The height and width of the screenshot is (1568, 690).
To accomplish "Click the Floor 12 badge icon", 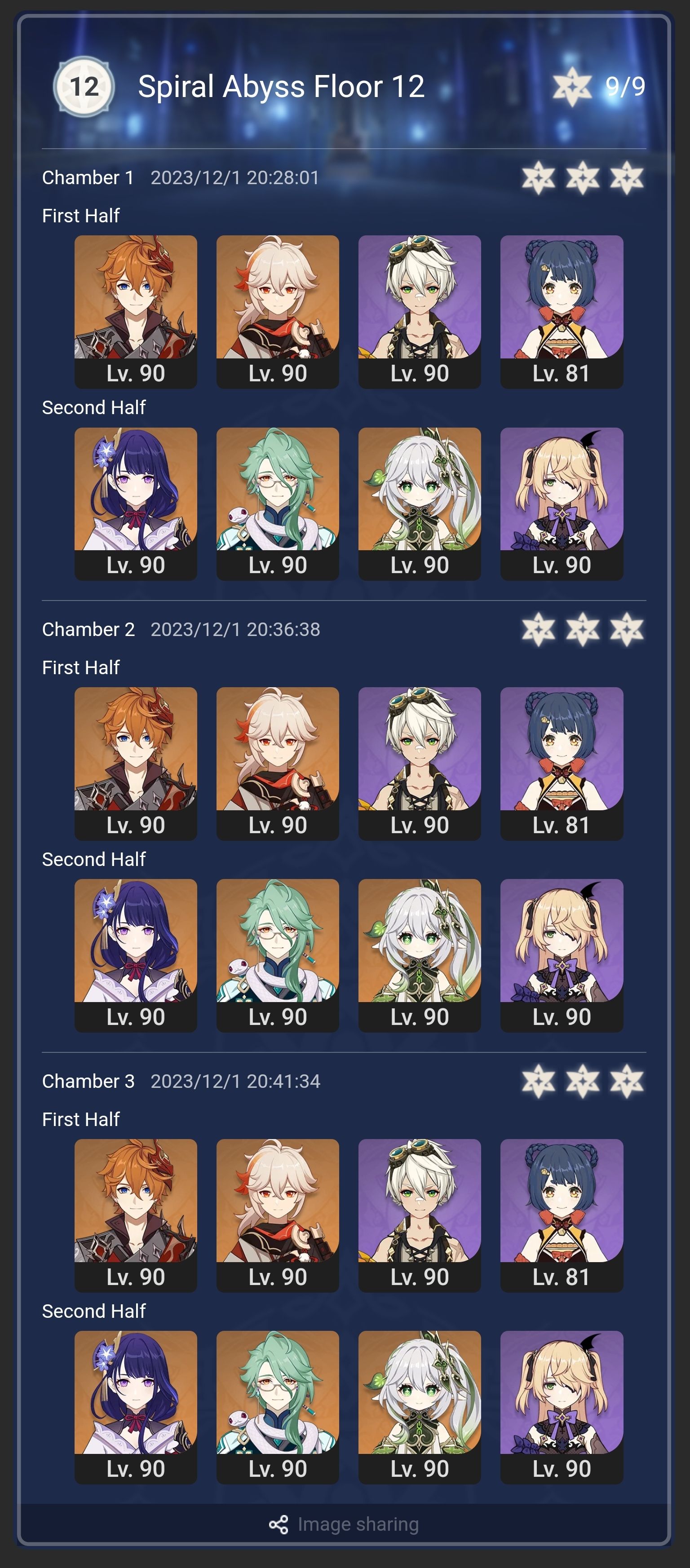I will coord(84,86).
